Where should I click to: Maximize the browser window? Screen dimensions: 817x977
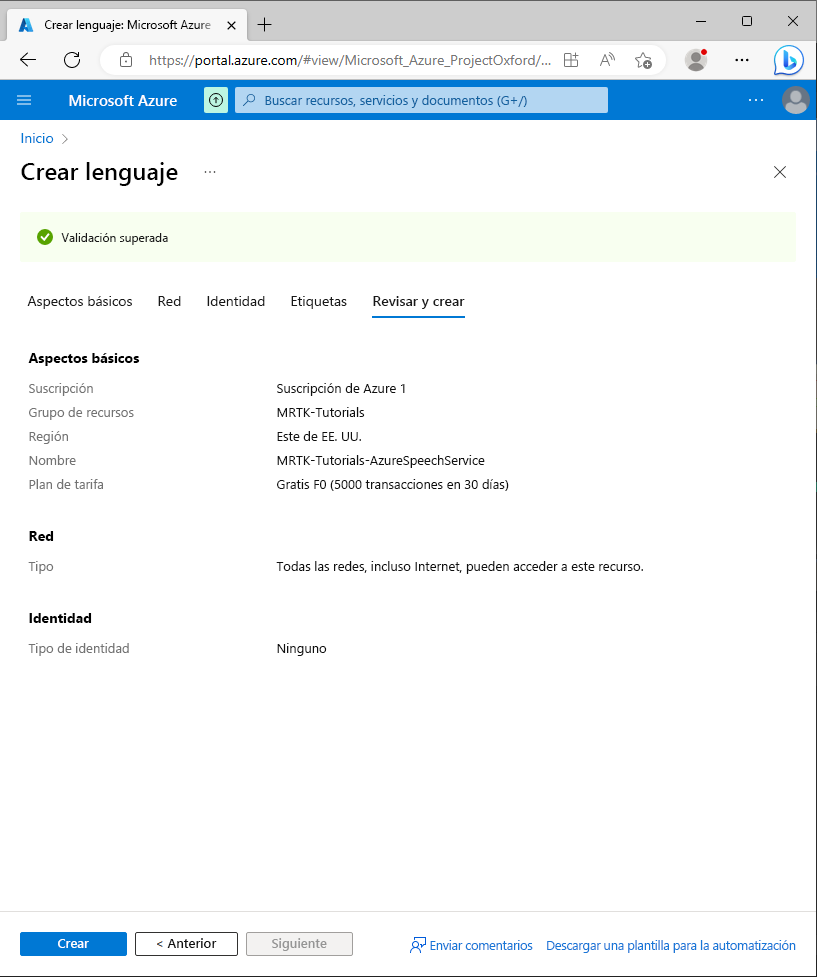pos(747,21)
